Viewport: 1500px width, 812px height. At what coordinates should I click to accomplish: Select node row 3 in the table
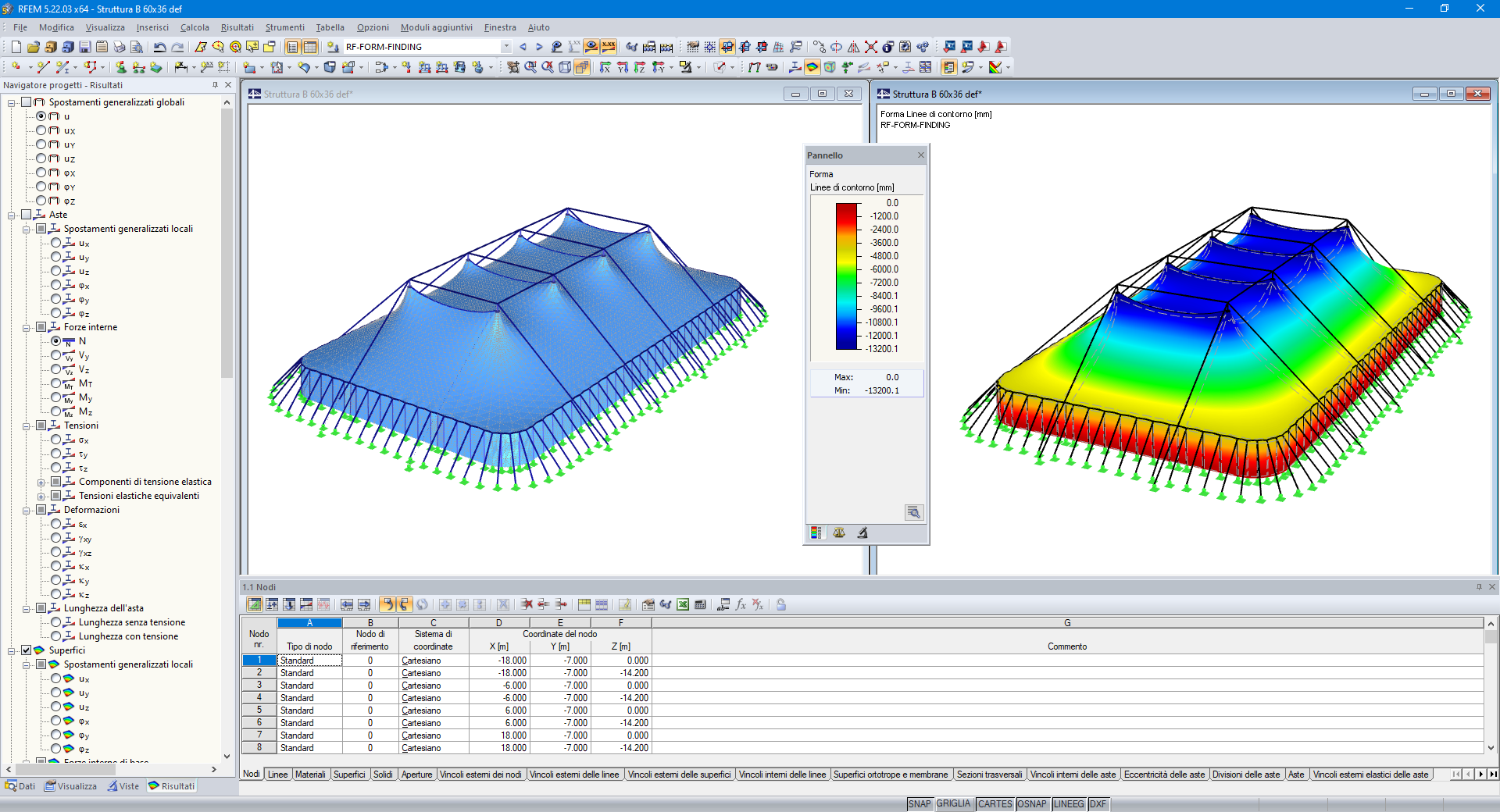tap(259, 685)
